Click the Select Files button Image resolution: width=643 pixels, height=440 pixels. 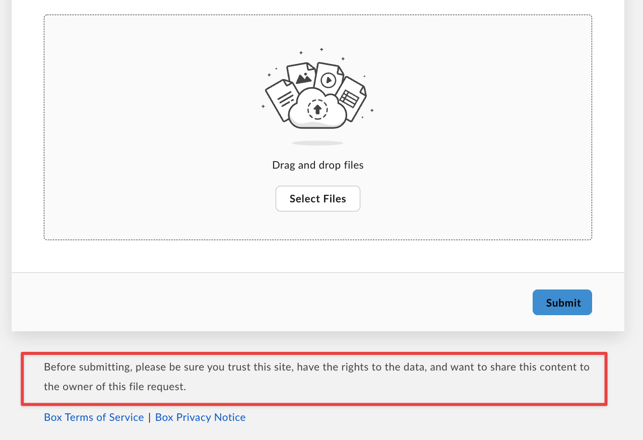[x=318, y=198]
